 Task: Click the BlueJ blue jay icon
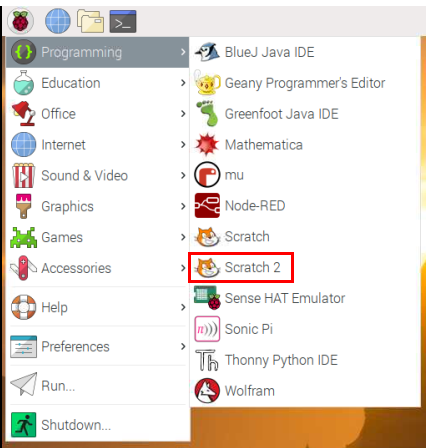click(x=207, y=52)
